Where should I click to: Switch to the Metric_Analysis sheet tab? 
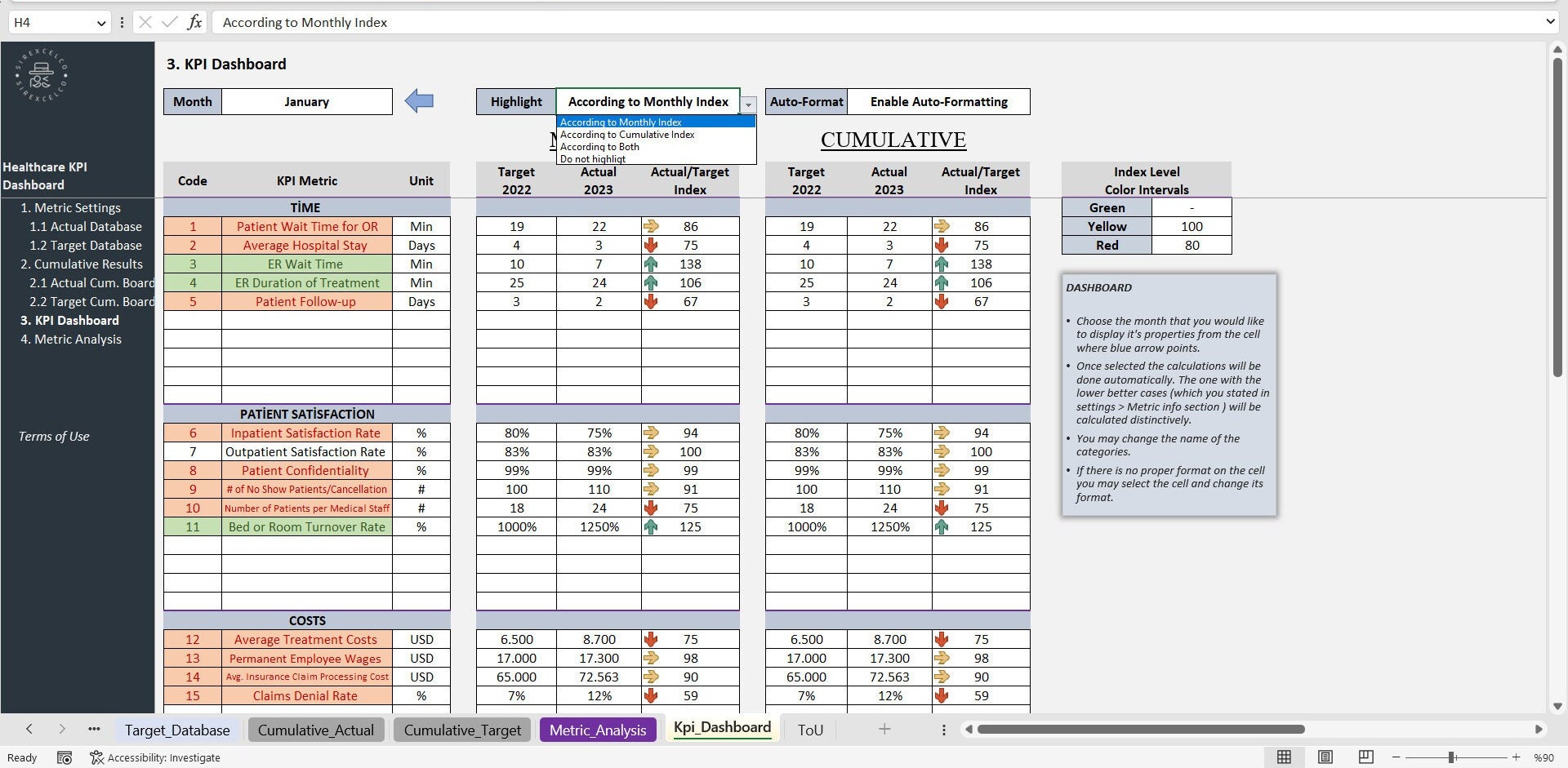coord(597,729)
